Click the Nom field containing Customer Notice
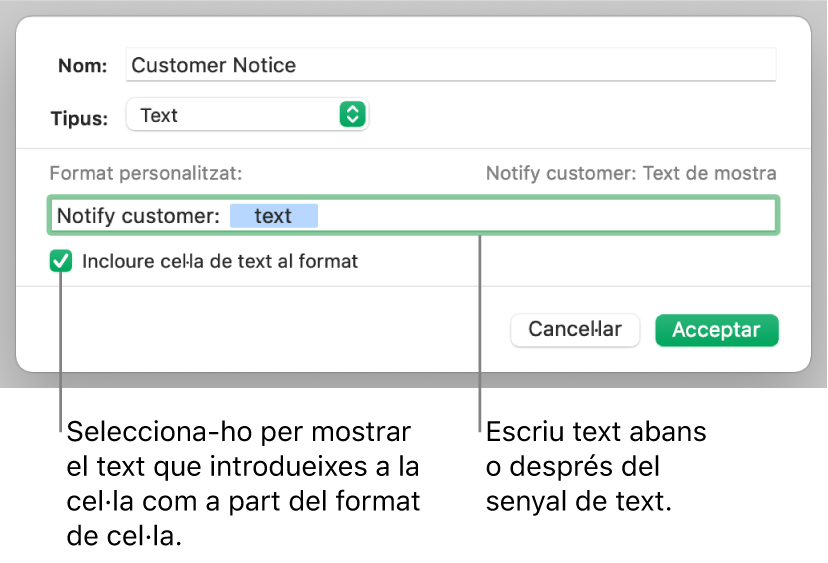This screenshot has width=828, height=563. (451, 64)
